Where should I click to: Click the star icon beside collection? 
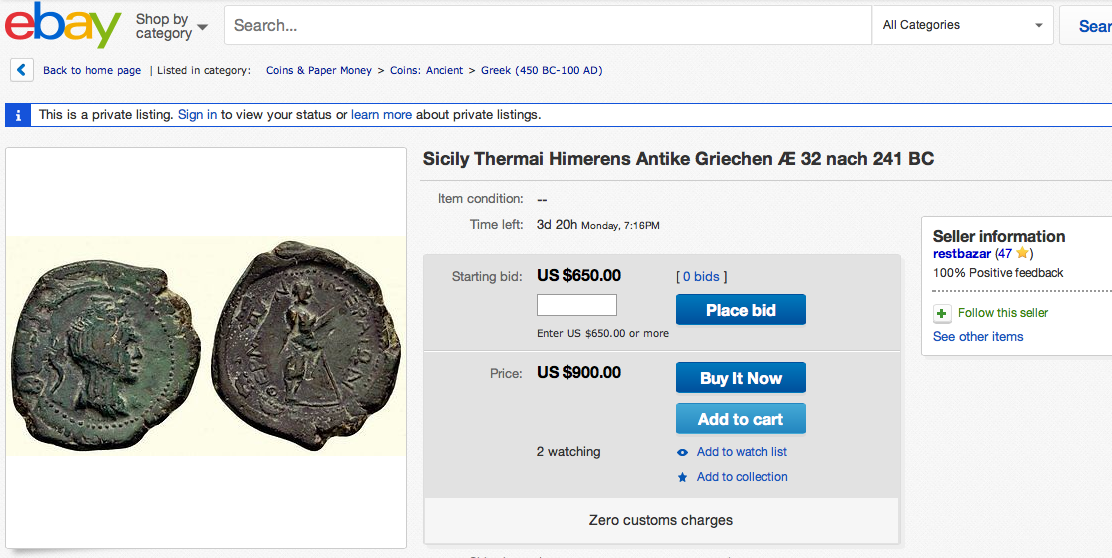683,477
